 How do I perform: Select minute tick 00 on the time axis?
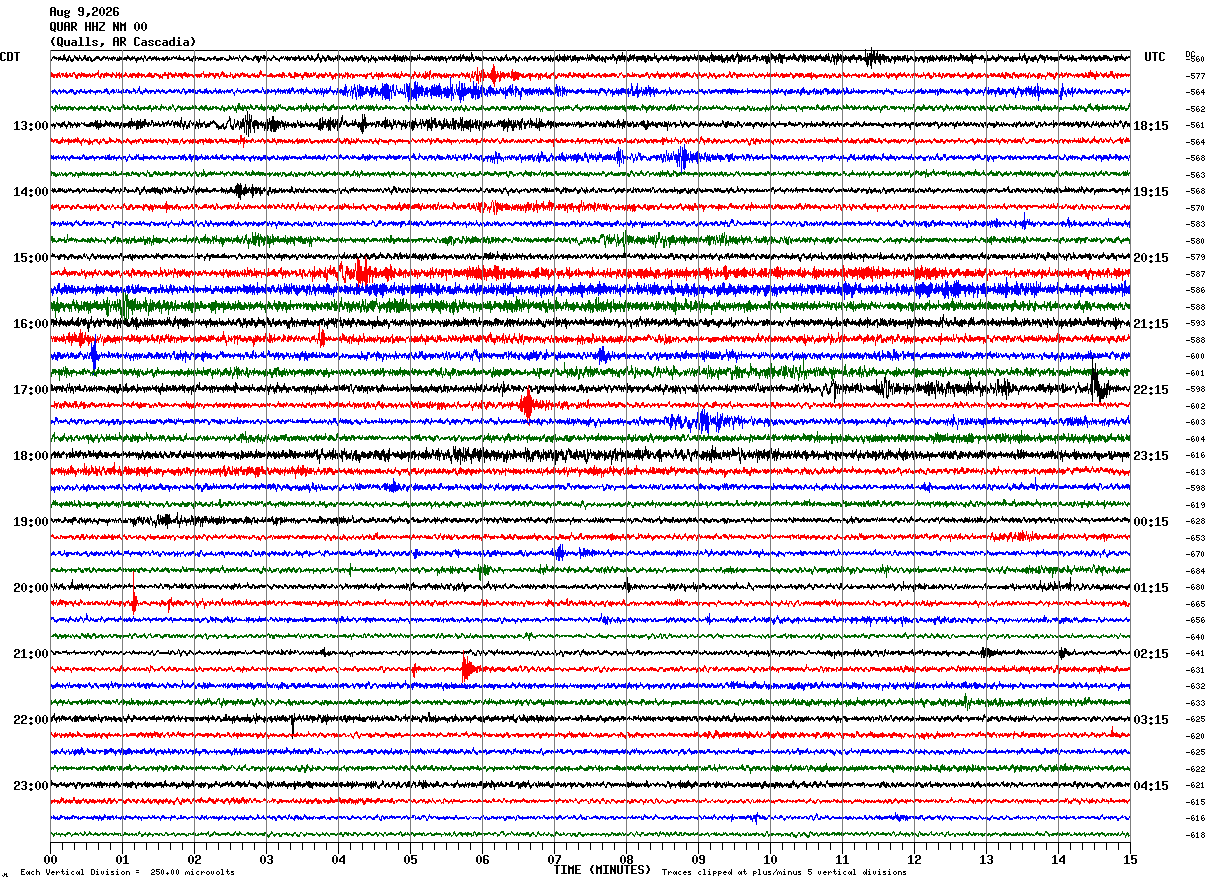(x=50, y=859)
